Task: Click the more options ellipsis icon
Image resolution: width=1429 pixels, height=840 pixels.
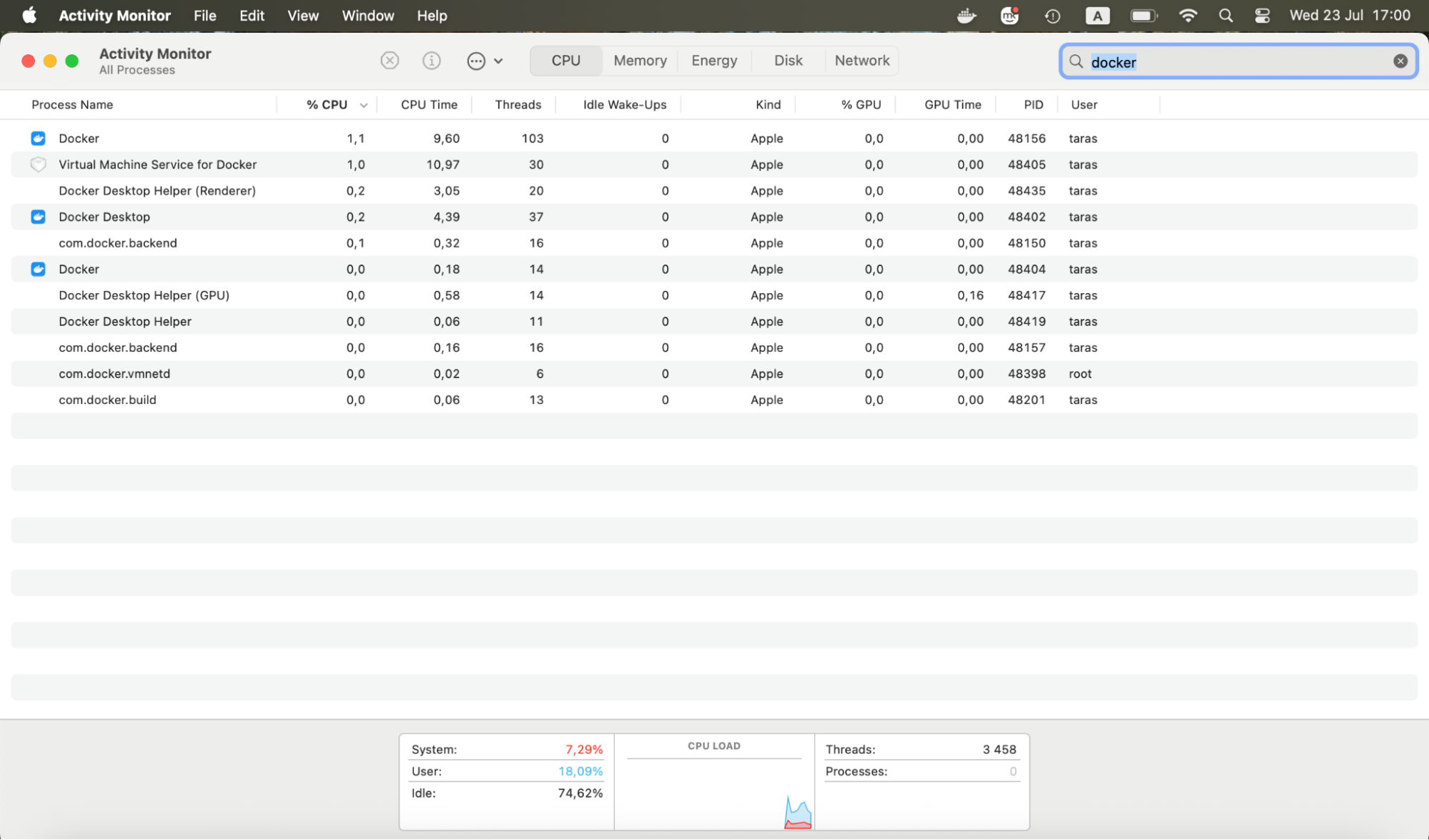Action: tap(476, 61)
